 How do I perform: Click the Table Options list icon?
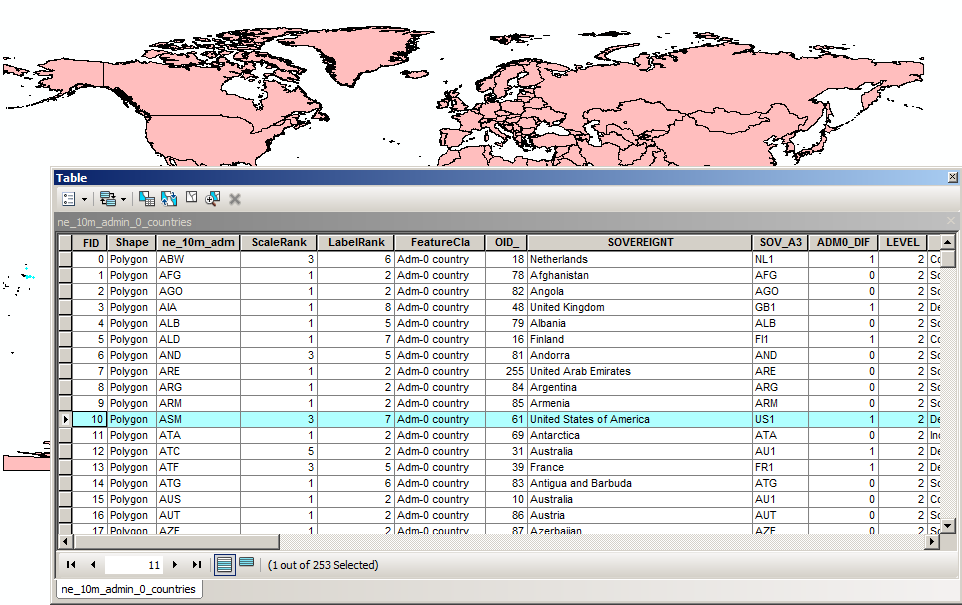[x=69, y=198]
